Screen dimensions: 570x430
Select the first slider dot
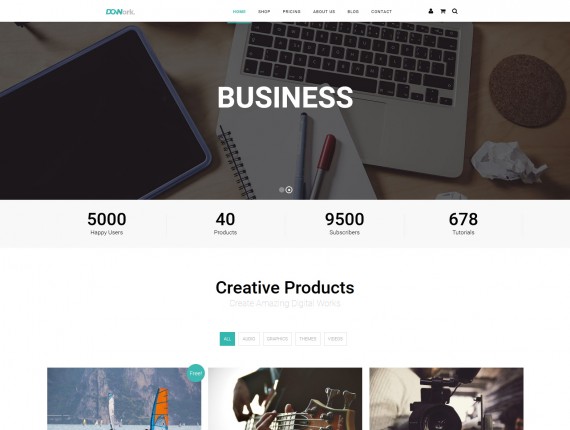pyautogui.click(x=281, y=190)
